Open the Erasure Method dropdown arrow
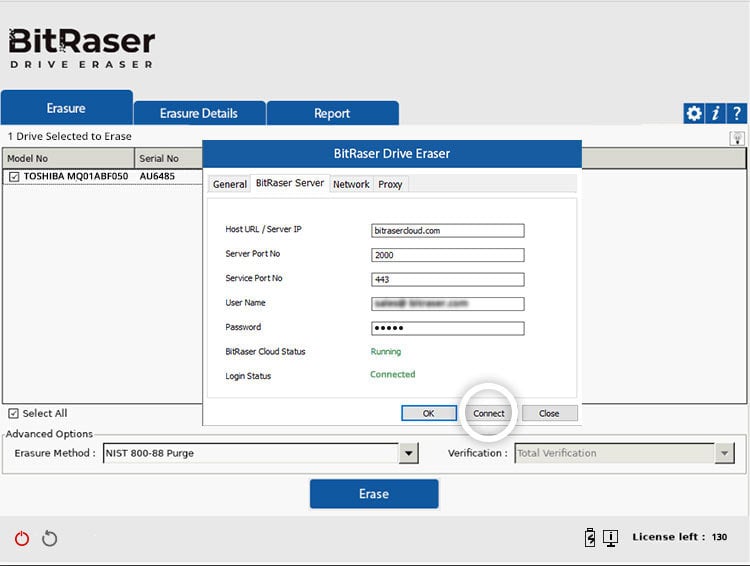The width and height of the screenshot is (750, 566). point(408,453)
